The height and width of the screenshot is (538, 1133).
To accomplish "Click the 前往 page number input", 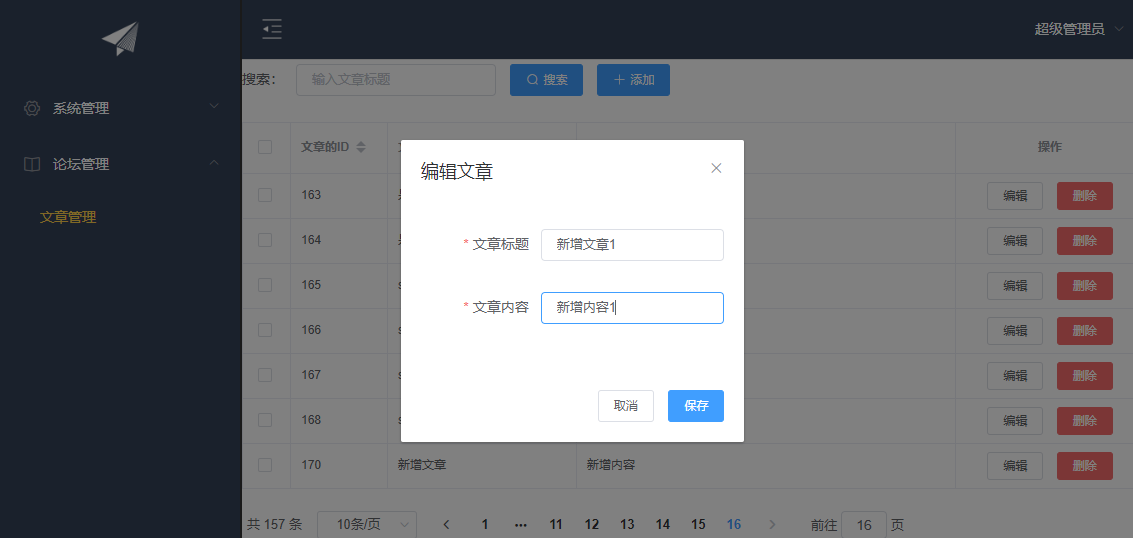I will point(863,525).
